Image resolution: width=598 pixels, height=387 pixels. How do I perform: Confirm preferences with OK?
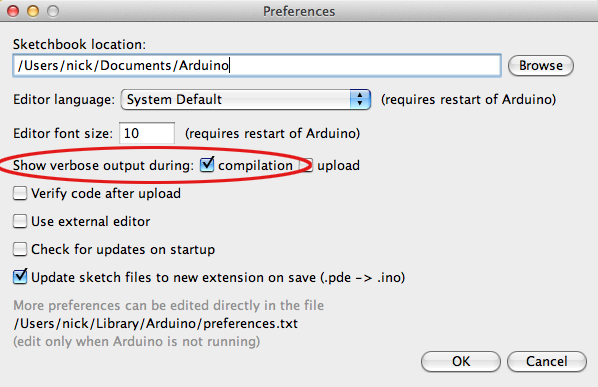pyautogui.click(x=461, y=361)
